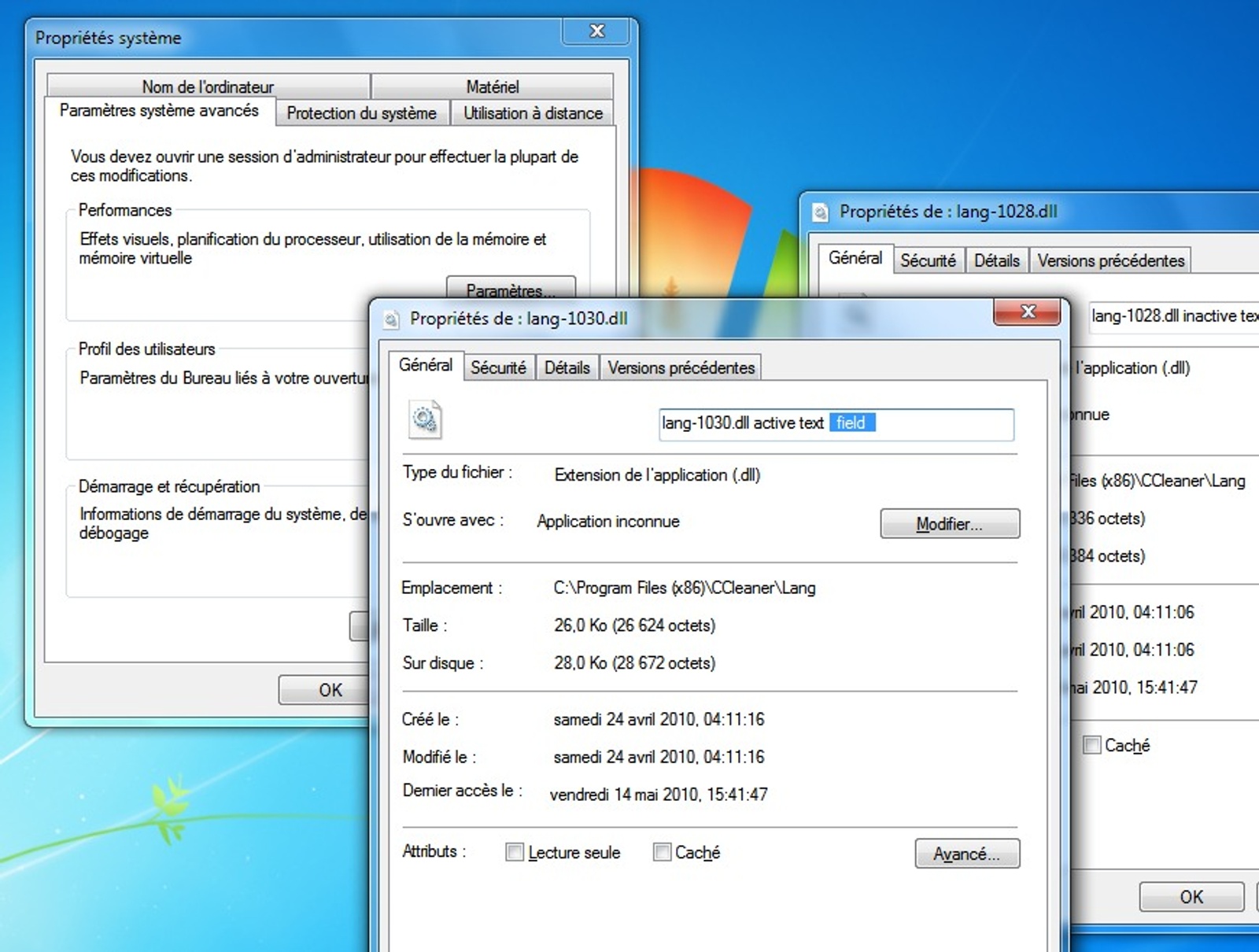
Task: Switch to the Sécurité tab of lang-1028.dll
Action: [x=928, y=260]
